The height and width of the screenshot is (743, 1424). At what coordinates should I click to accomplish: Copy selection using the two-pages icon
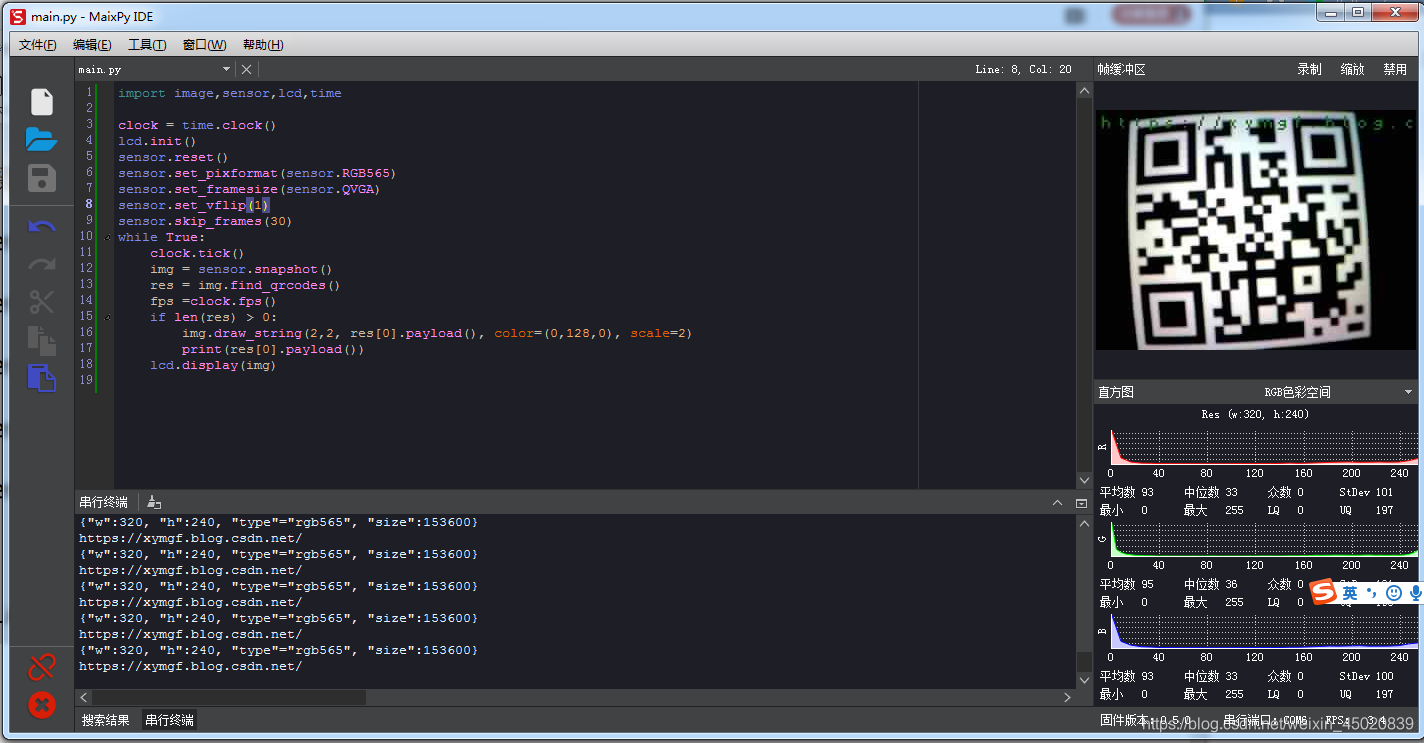point(42,340)
